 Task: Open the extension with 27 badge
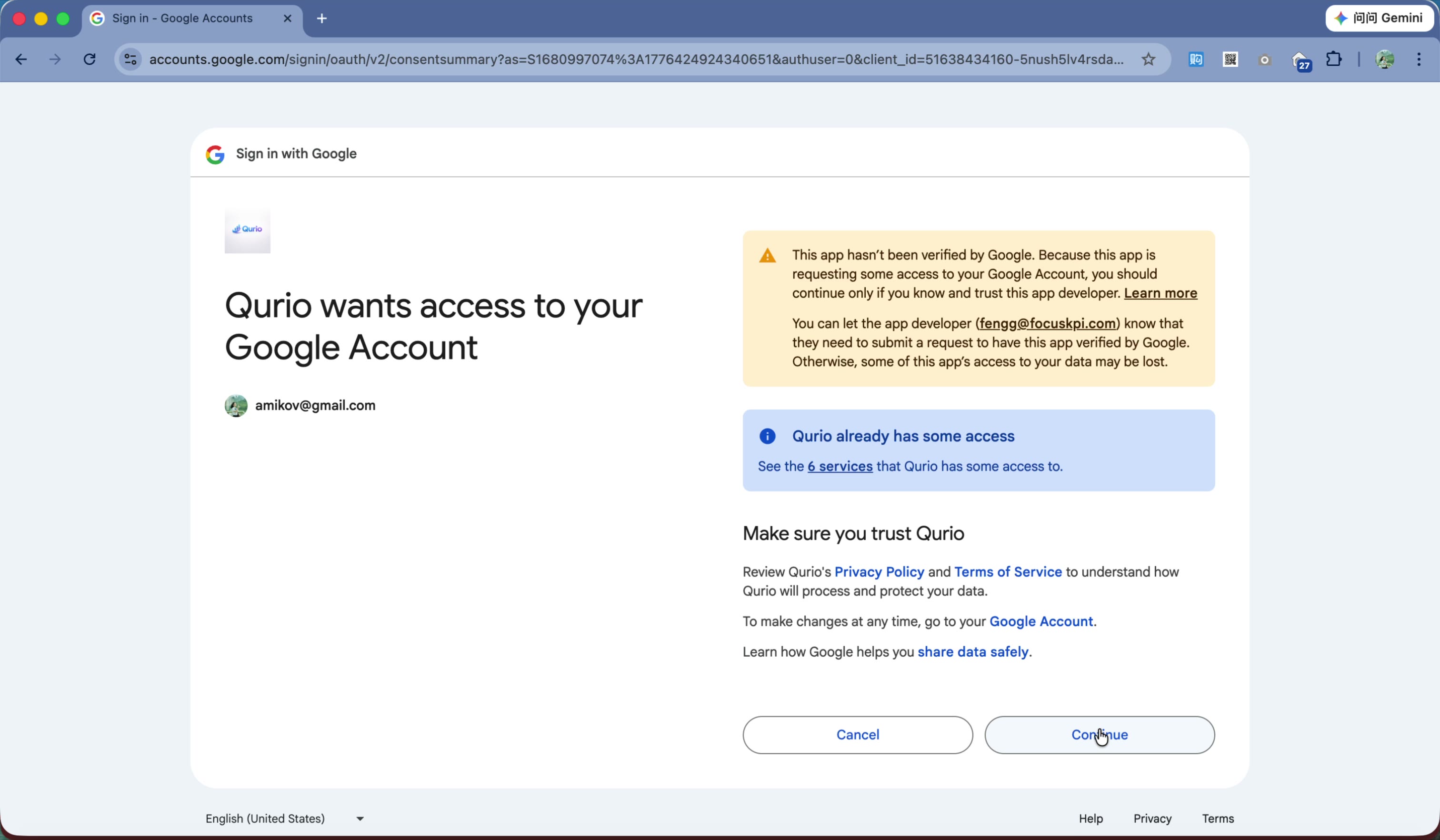1301,60
